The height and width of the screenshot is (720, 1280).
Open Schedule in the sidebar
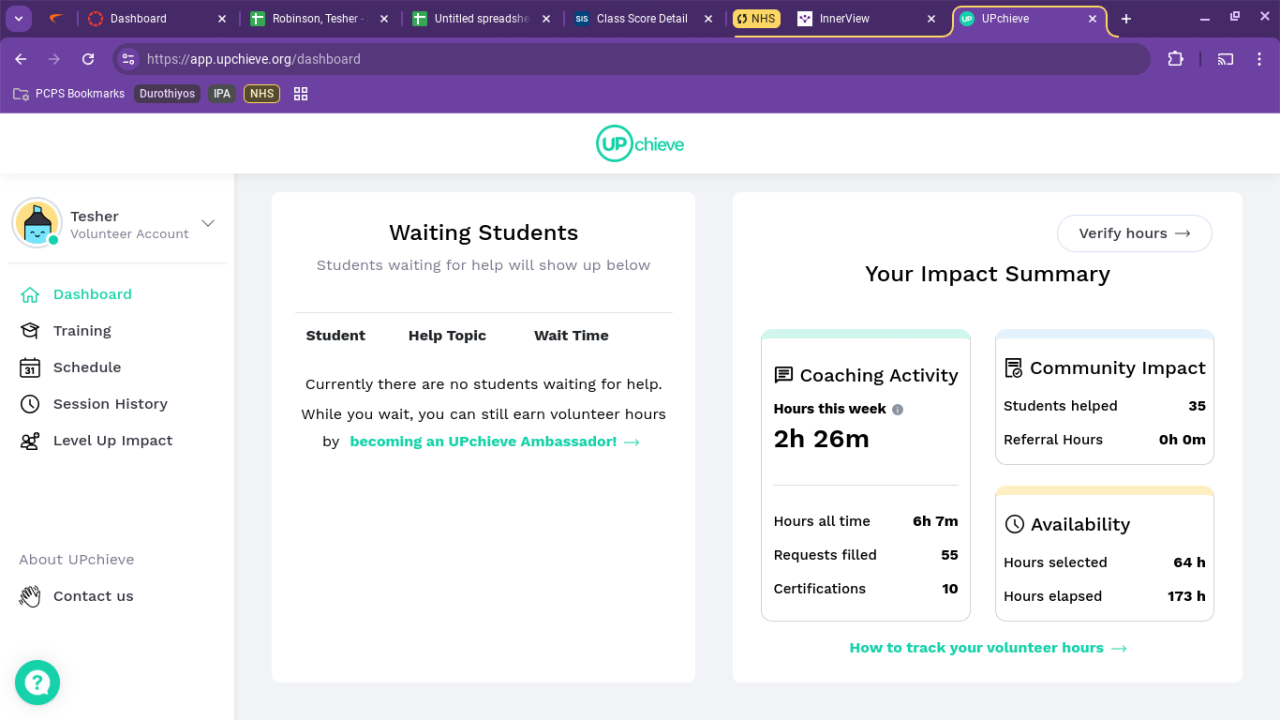coord(87,367)
